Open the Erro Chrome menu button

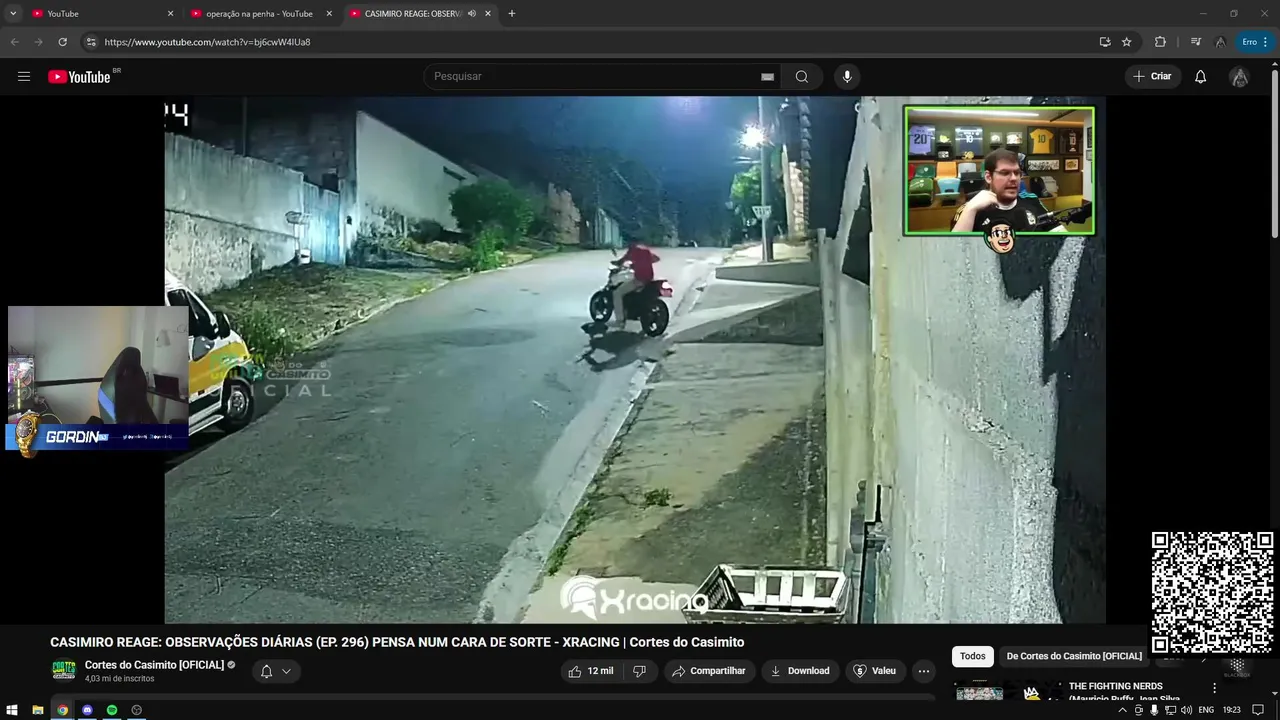[1255, 42]
